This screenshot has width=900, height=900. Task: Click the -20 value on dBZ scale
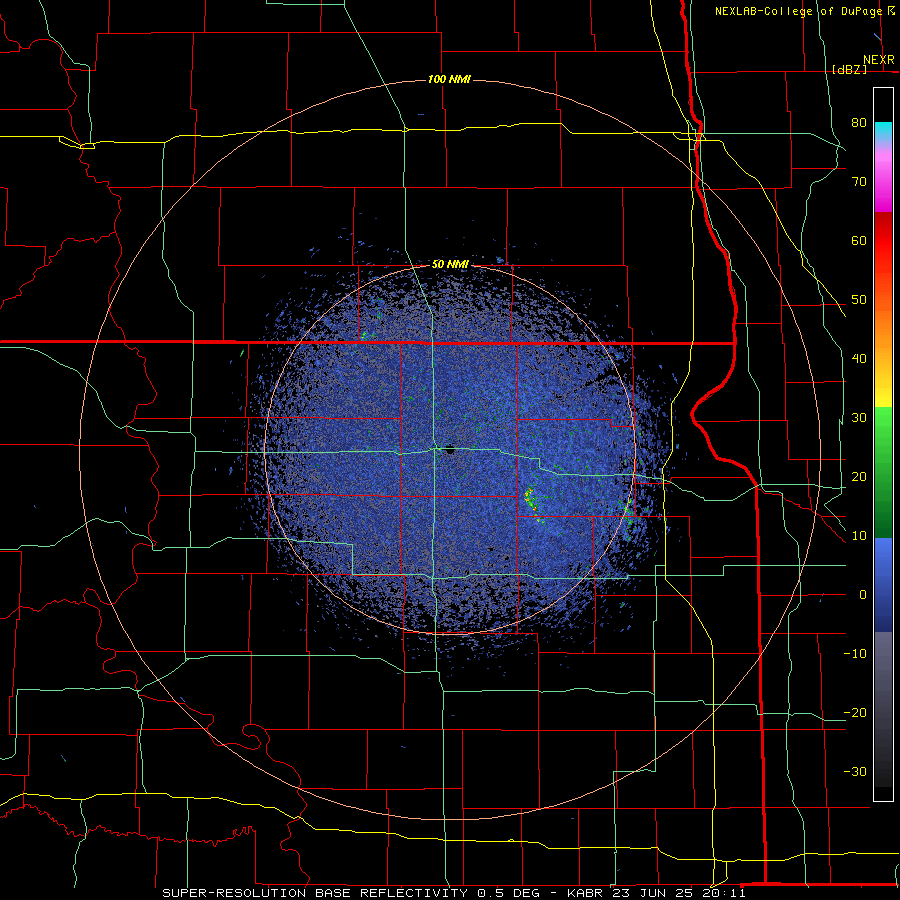855,713
